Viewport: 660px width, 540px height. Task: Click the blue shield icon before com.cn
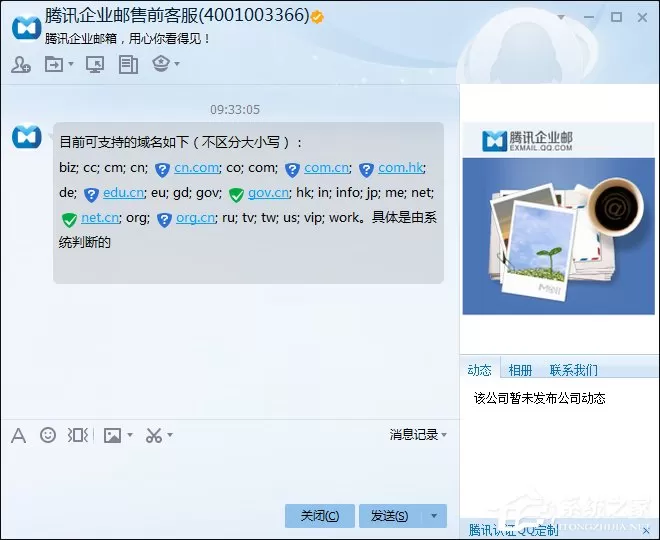point(292,170)
